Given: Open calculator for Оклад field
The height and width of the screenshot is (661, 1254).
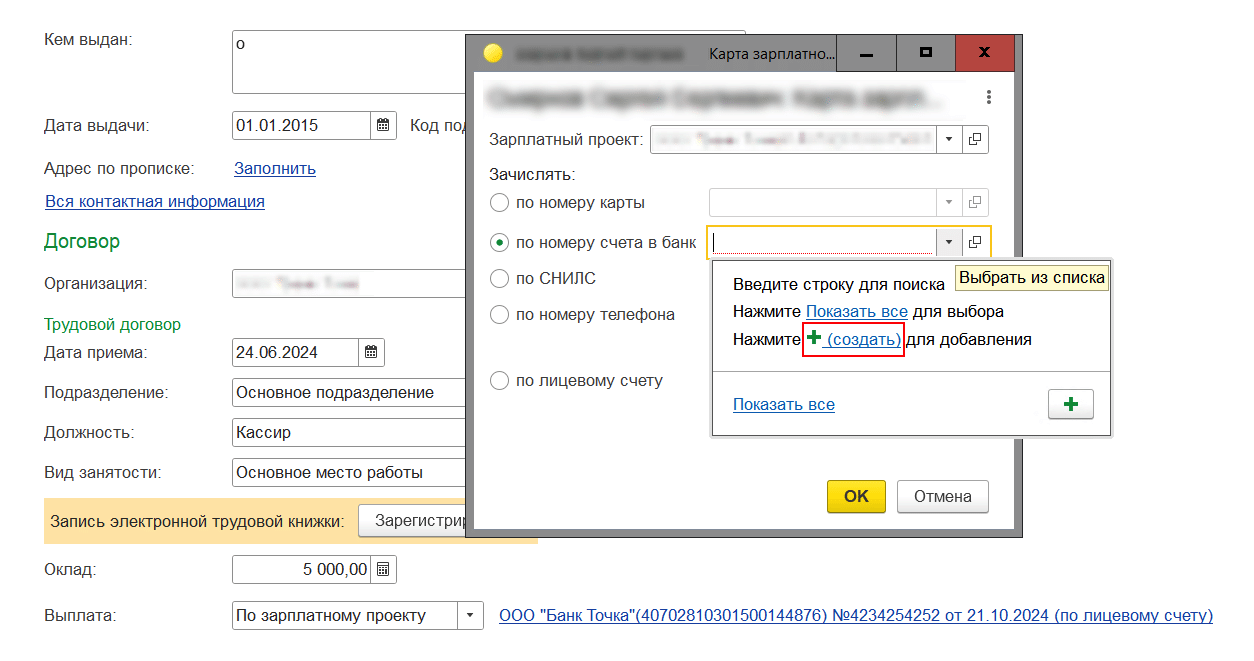Looking at the screenshot, I should point(384,570).
